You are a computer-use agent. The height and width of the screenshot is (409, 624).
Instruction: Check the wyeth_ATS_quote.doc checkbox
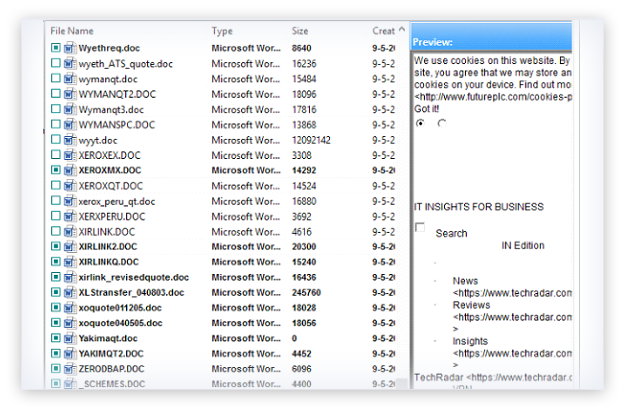tap(56, 63)
